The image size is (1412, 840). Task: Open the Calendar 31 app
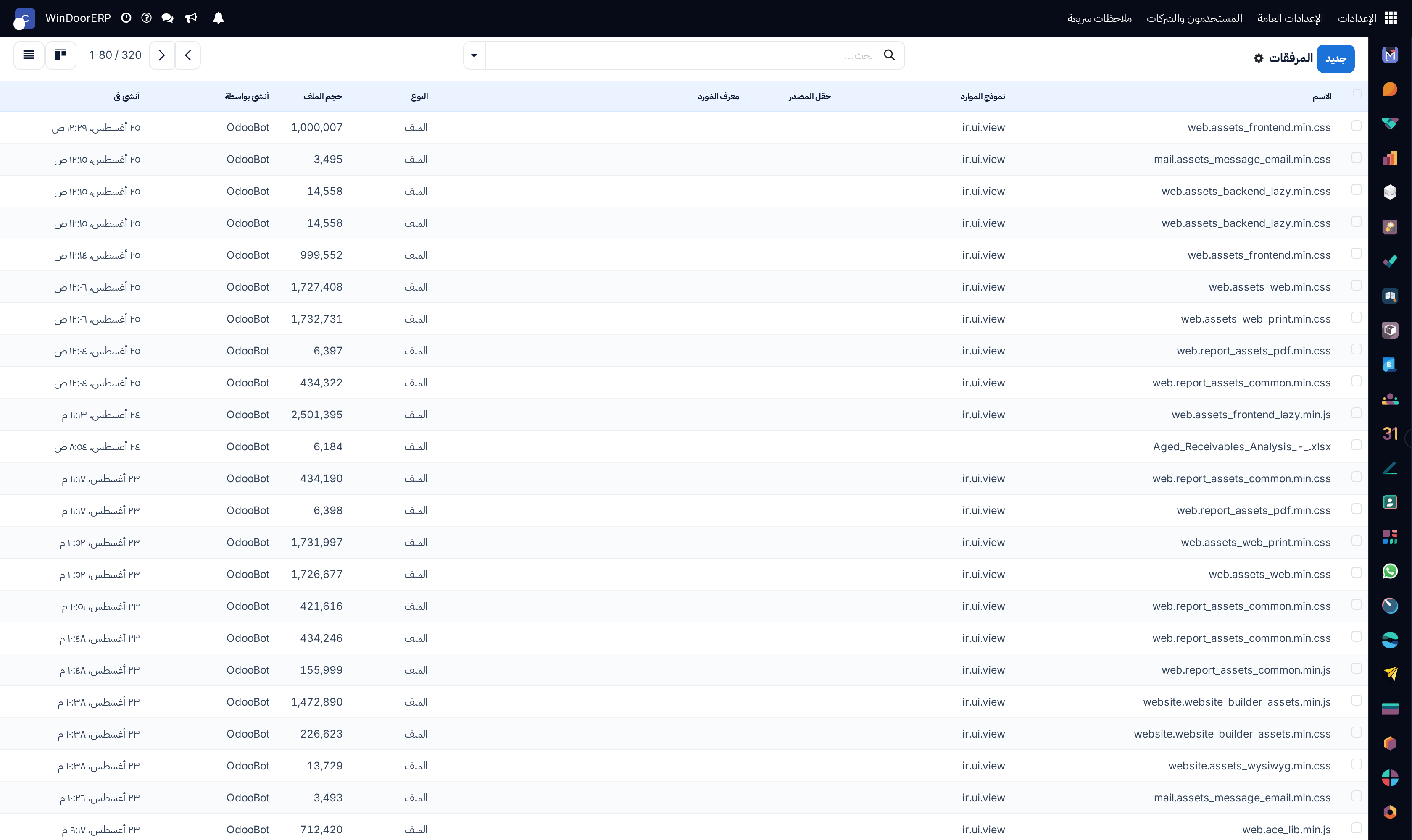coord(1390,433)
